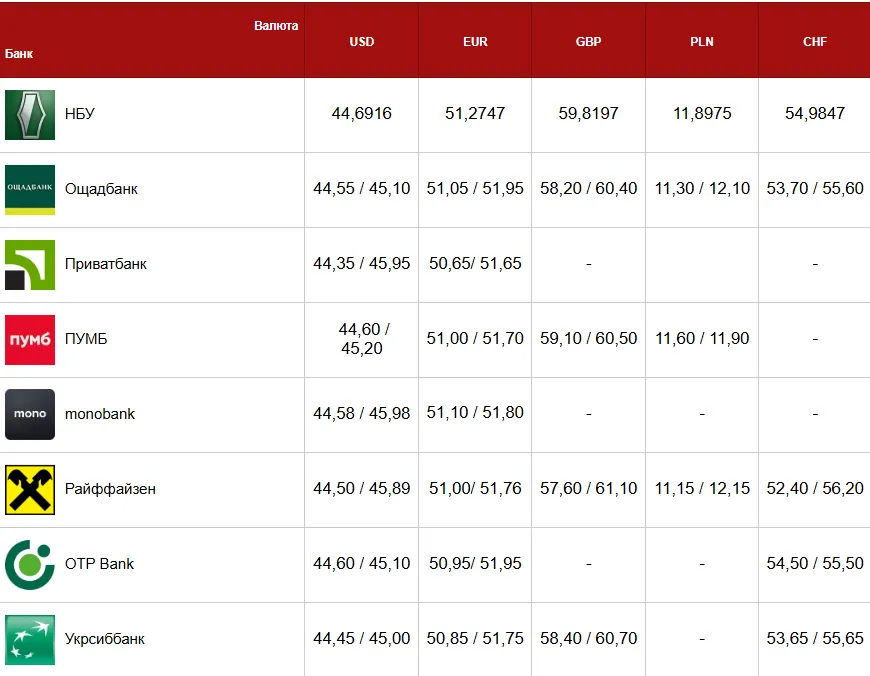Click the OTP Bank green logo
The width and height of the screenshot is (870, 676).
(x=30, y=564)
